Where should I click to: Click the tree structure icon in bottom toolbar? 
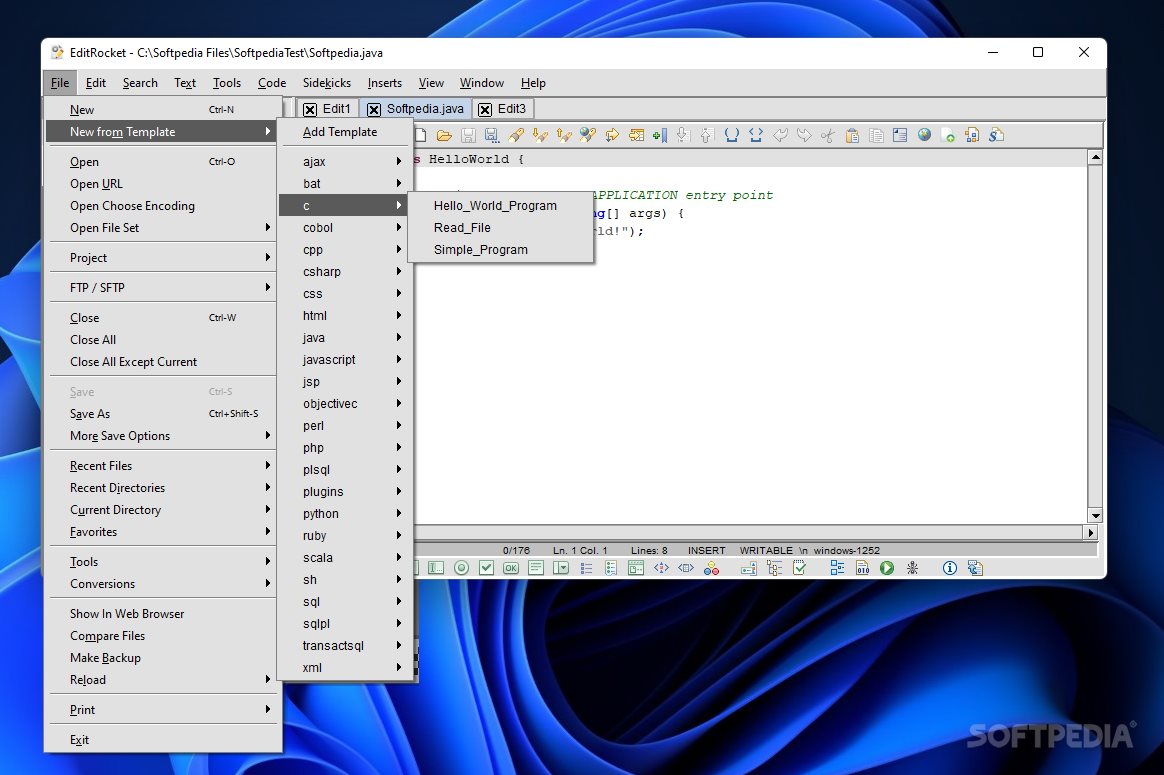pos(774,568)
